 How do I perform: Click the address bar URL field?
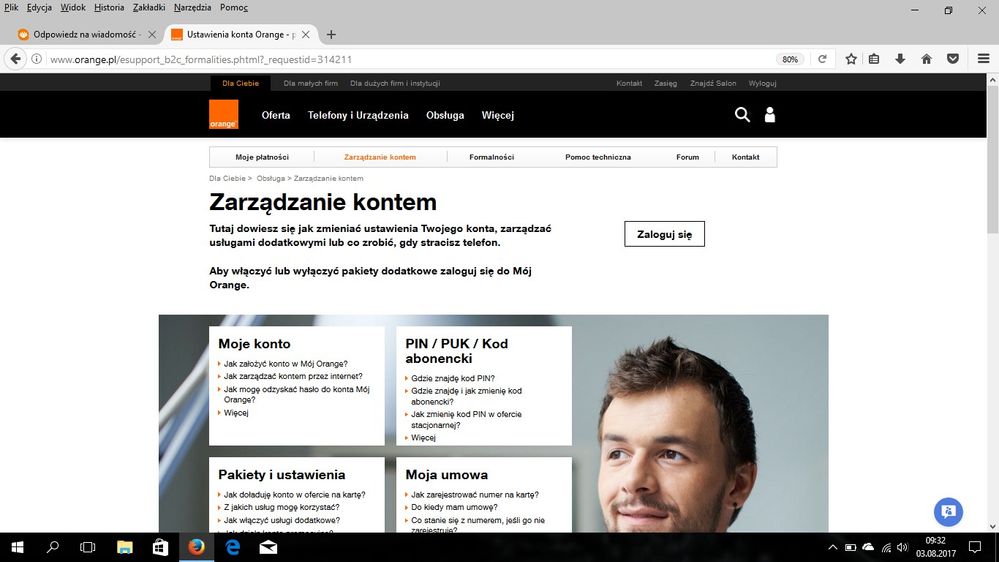click(408, 59)
